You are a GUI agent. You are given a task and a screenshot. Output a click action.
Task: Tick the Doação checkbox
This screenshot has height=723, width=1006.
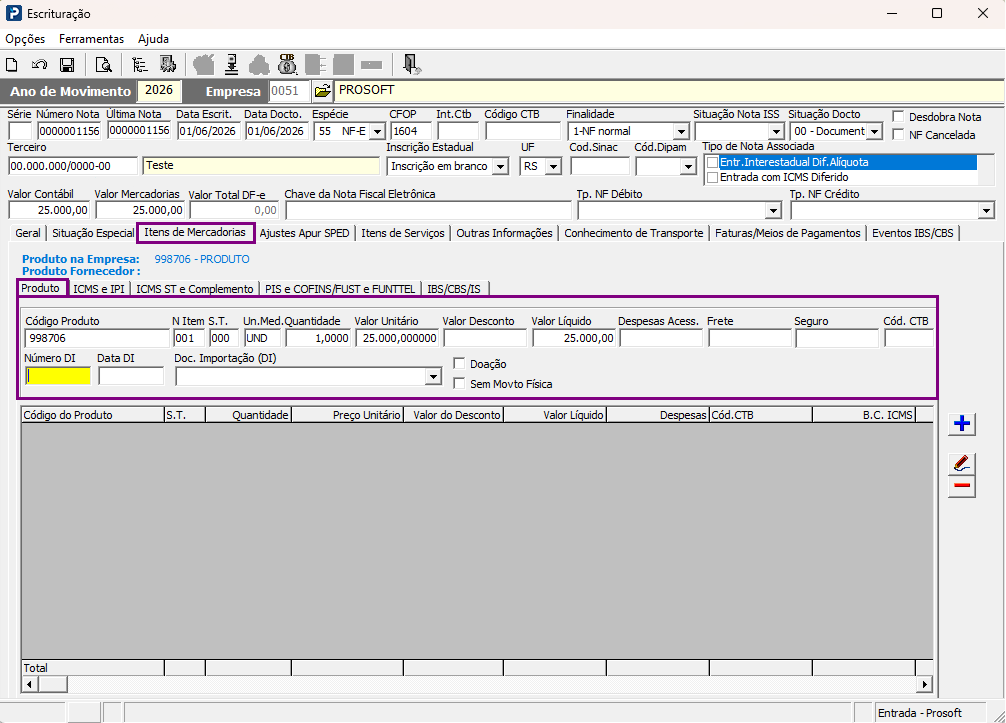click(459, 364)
